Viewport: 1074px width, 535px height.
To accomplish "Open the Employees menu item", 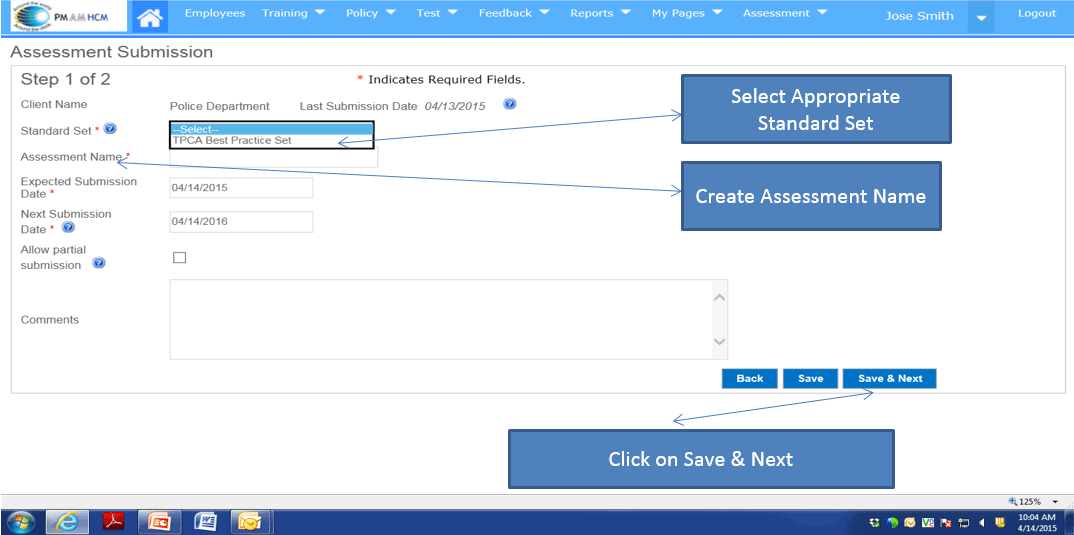I will click(x=215, y=14).
